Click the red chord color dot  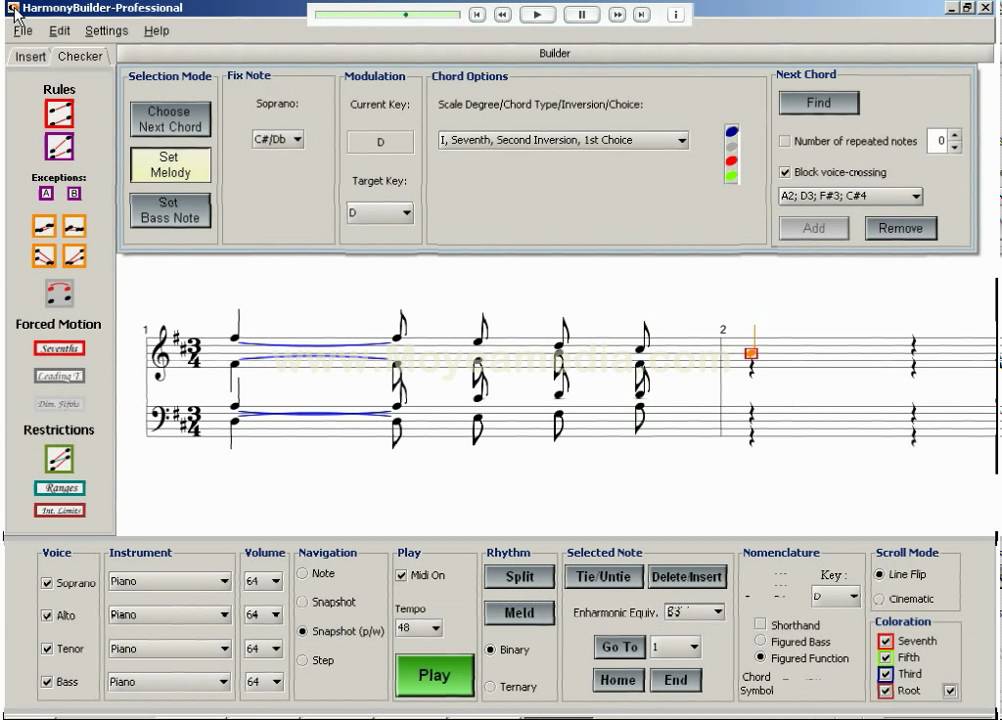click(x=732, y=161)
